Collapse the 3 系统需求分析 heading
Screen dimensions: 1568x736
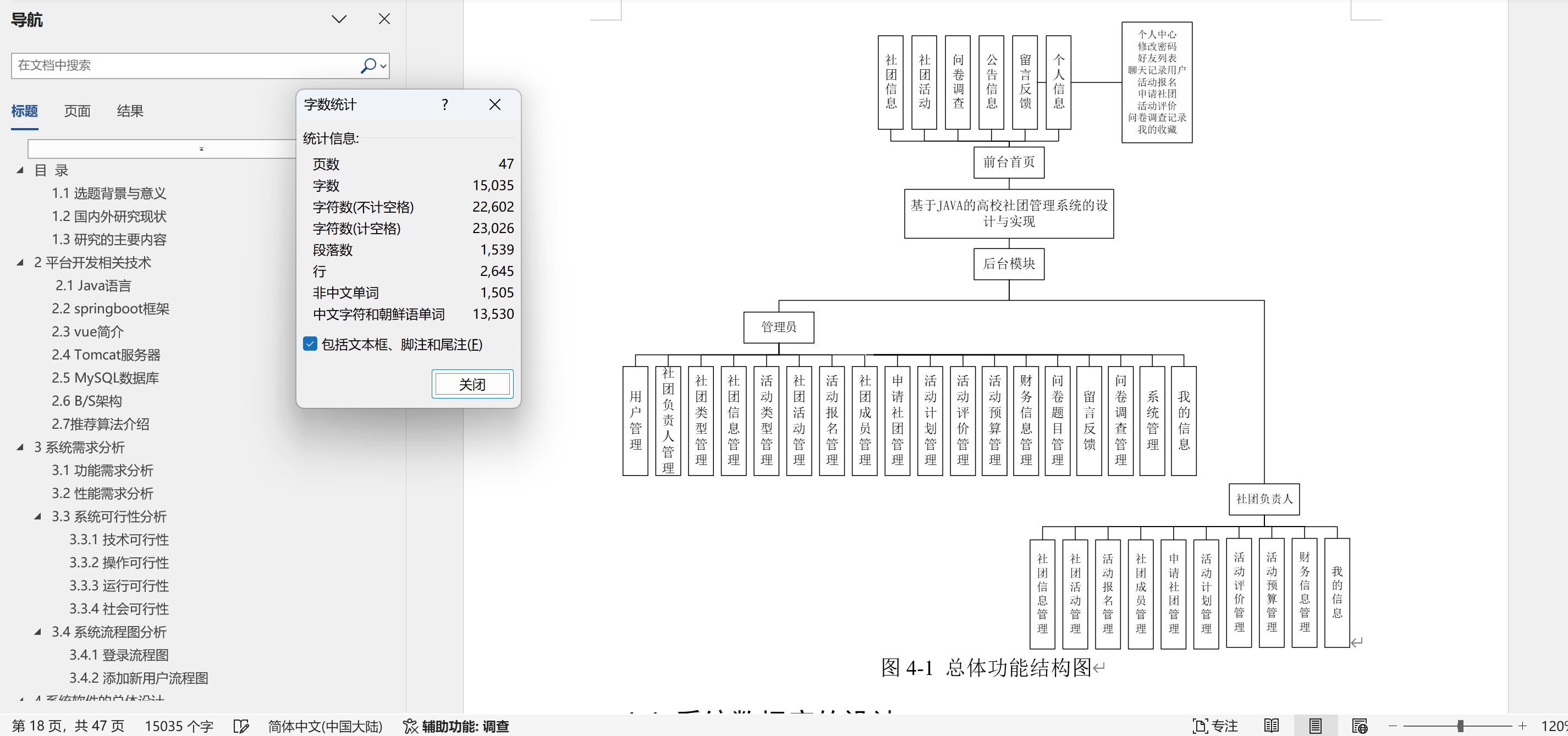(20, 447)
